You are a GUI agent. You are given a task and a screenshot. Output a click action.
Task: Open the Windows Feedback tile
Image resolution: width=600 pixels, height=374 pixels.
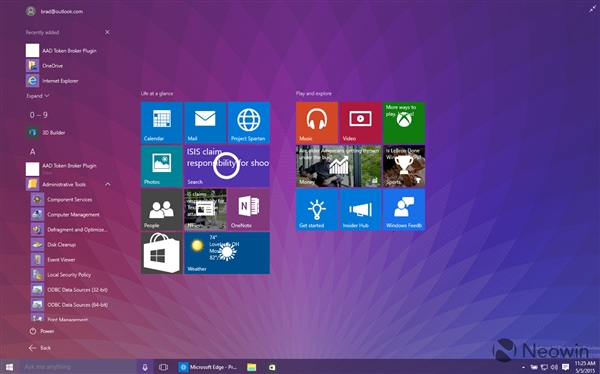[404, 209]
